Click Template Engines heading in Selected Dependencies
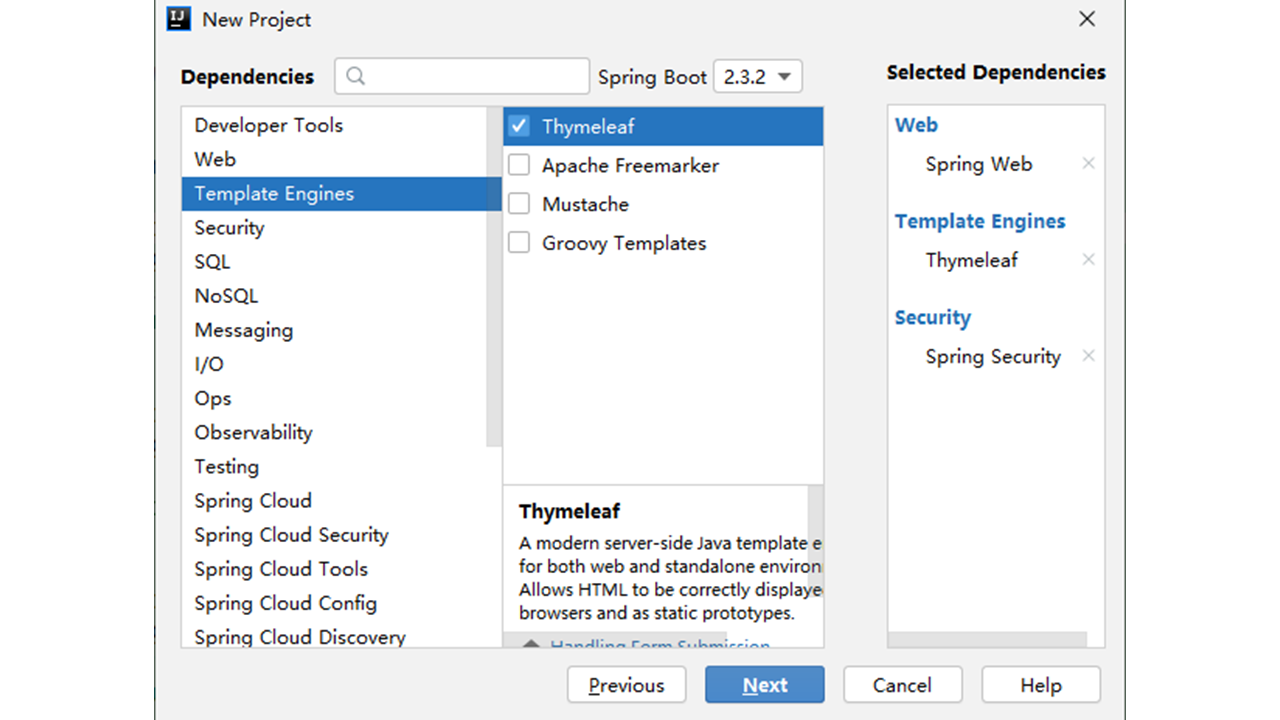The image size is (1280, 720). [980, 222]
